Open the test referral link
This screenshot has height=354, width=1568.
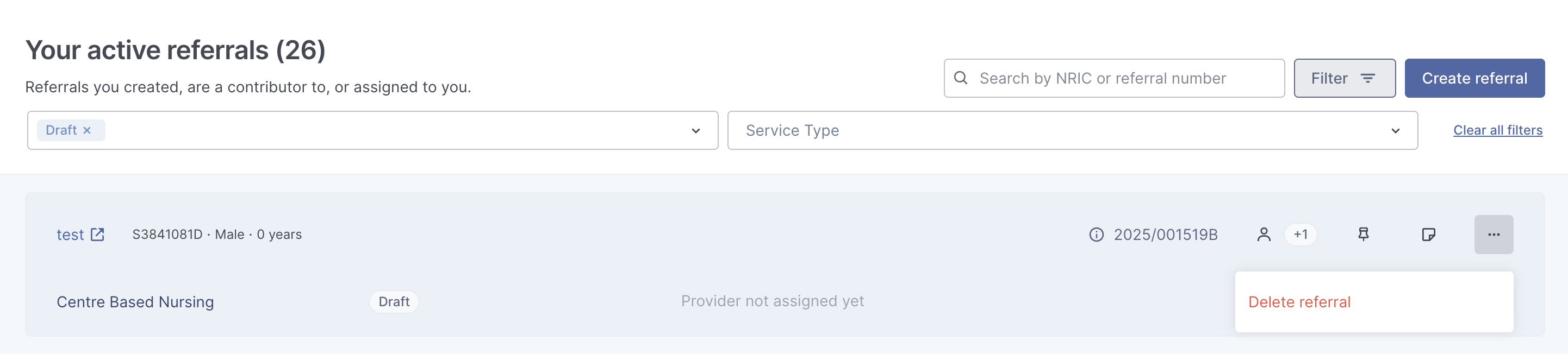[70, 235]
